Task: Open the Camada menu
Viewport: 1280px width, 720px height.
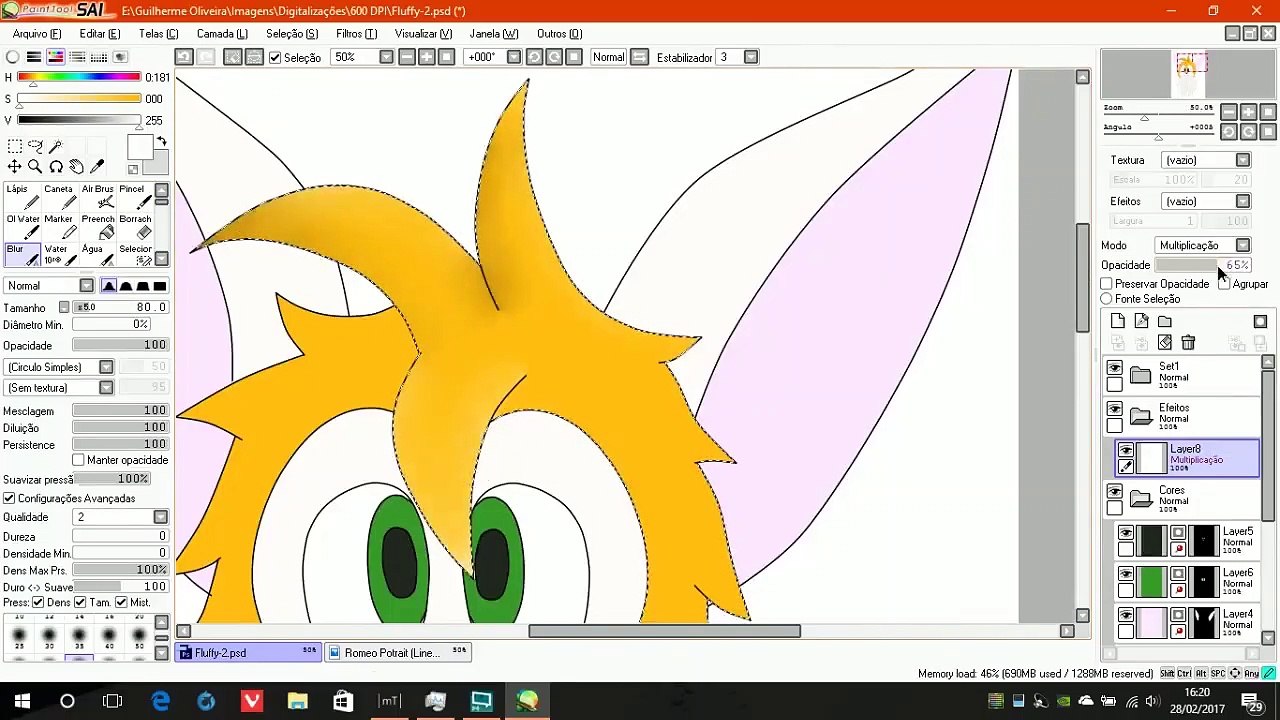Action: click(222, 33)
